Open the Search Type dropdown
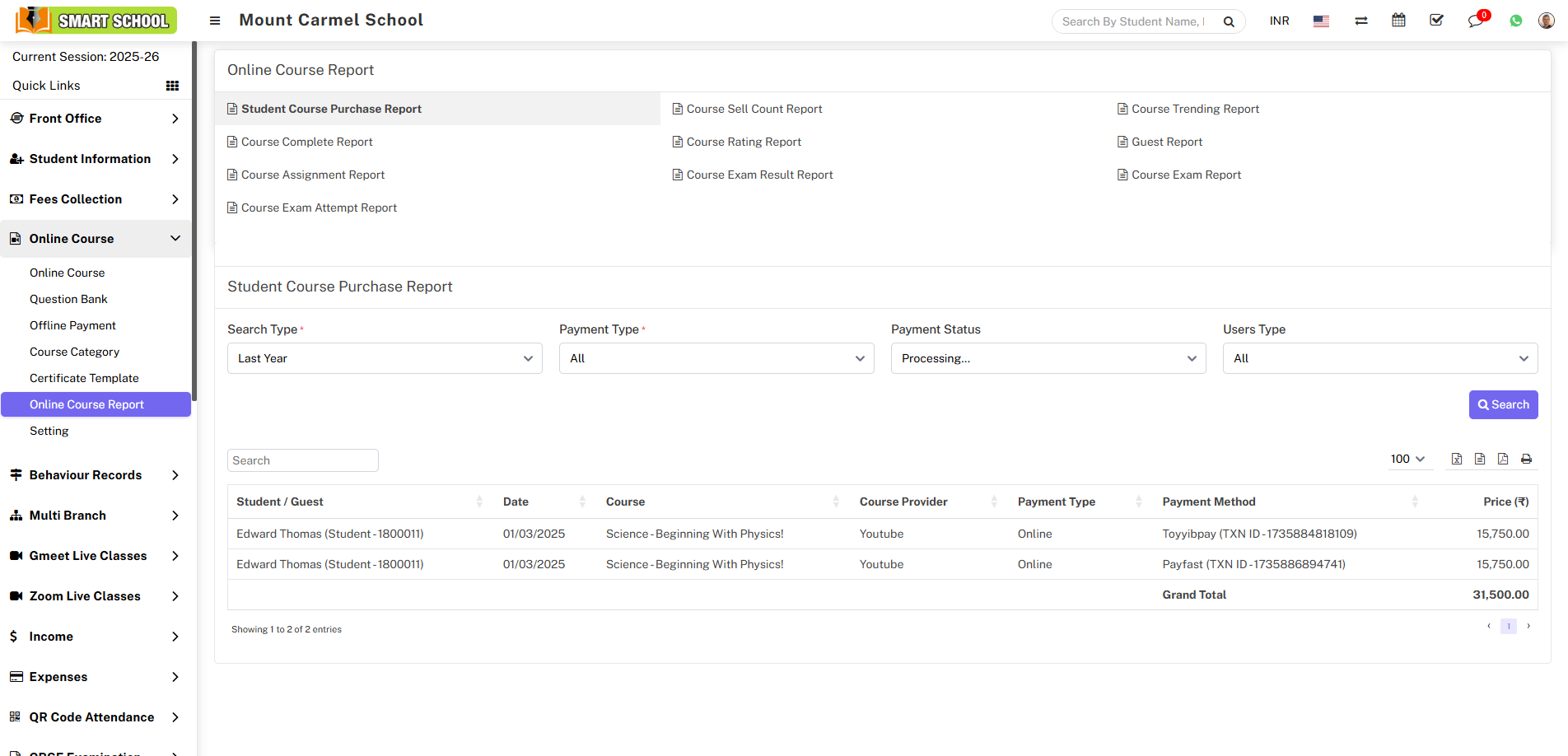 pos(385,358)
